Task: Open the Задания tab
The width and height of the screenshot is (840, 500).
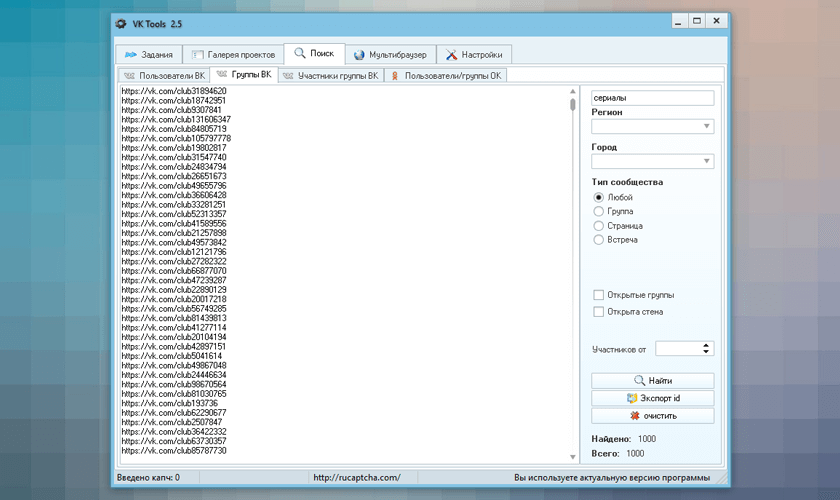Action: (x=147, y=54)
